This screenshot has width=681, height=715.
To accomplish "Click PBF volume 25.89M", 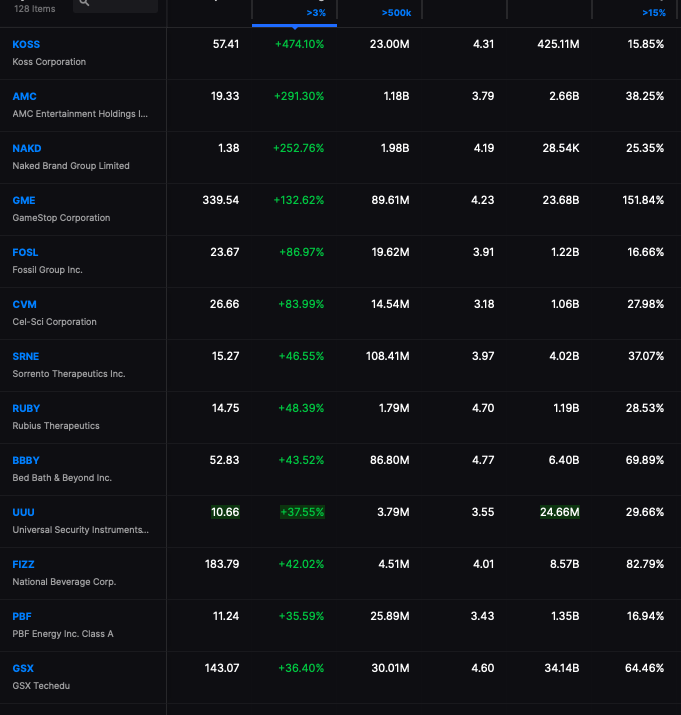I will tap(390, 616).
